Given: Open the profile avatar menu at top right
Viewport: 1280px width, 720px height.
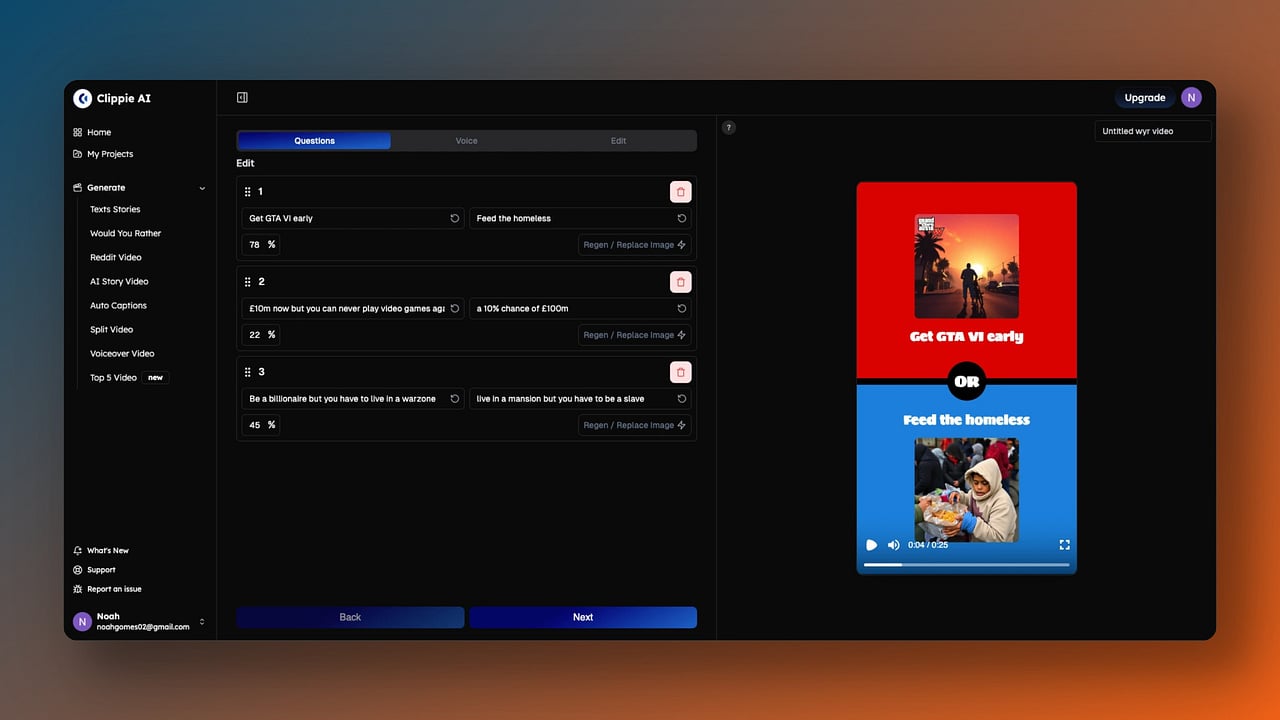Looking at the screenshot, I should coord(1190,97).
